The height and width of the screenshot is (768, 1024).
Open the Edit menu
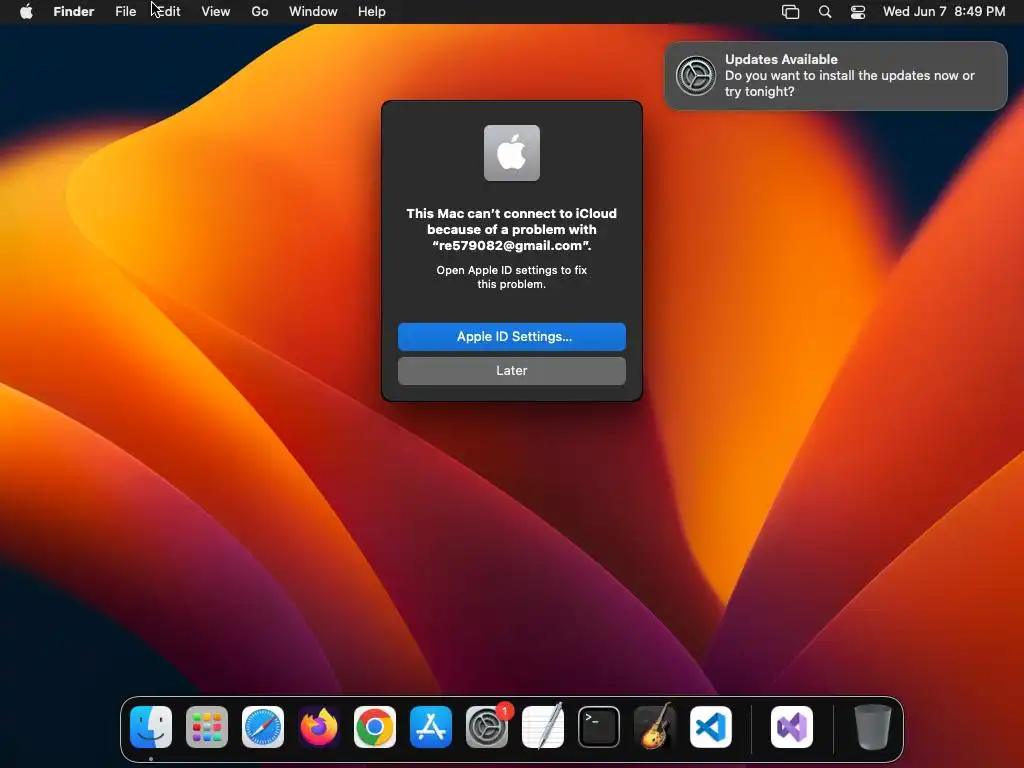168,12
